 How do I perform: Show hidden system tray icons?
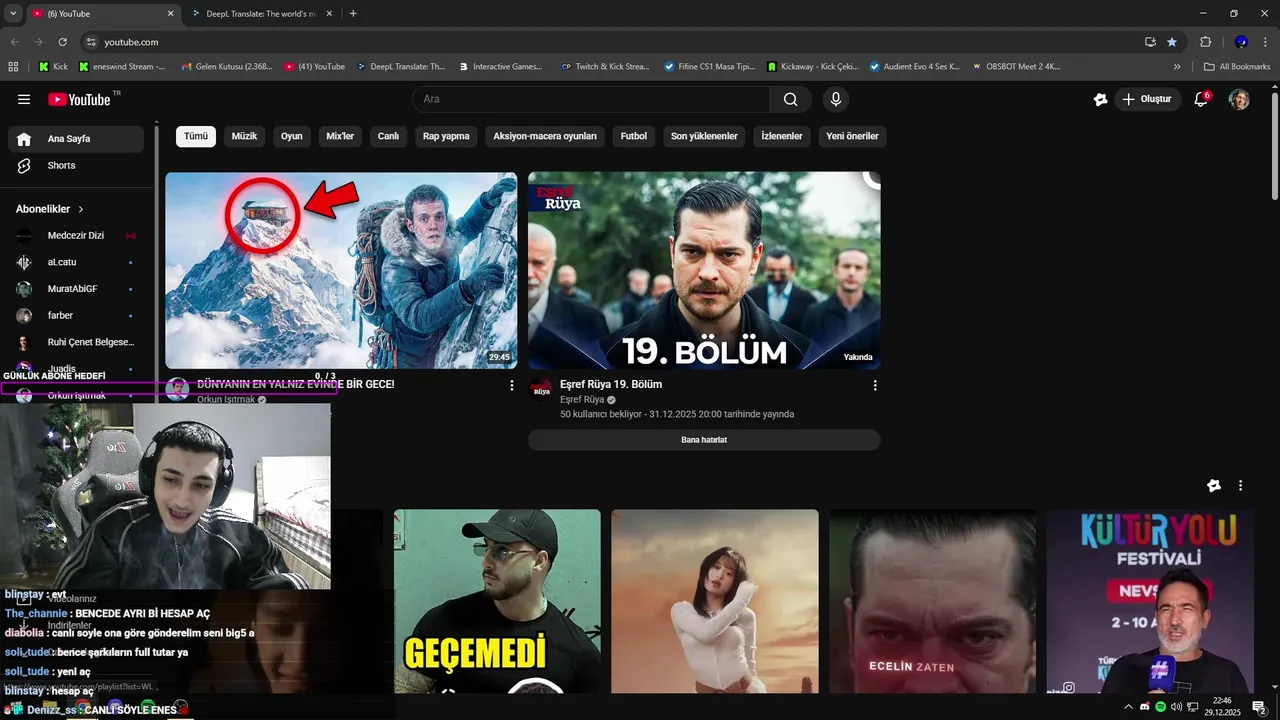point(1129,707)
